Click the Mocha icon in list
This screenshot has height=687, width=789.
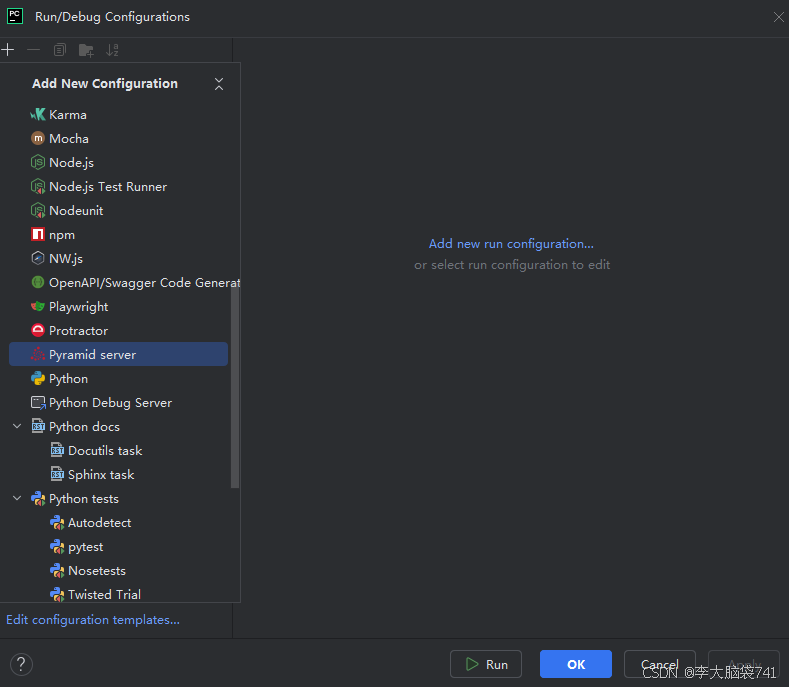[x=38, y=138]
